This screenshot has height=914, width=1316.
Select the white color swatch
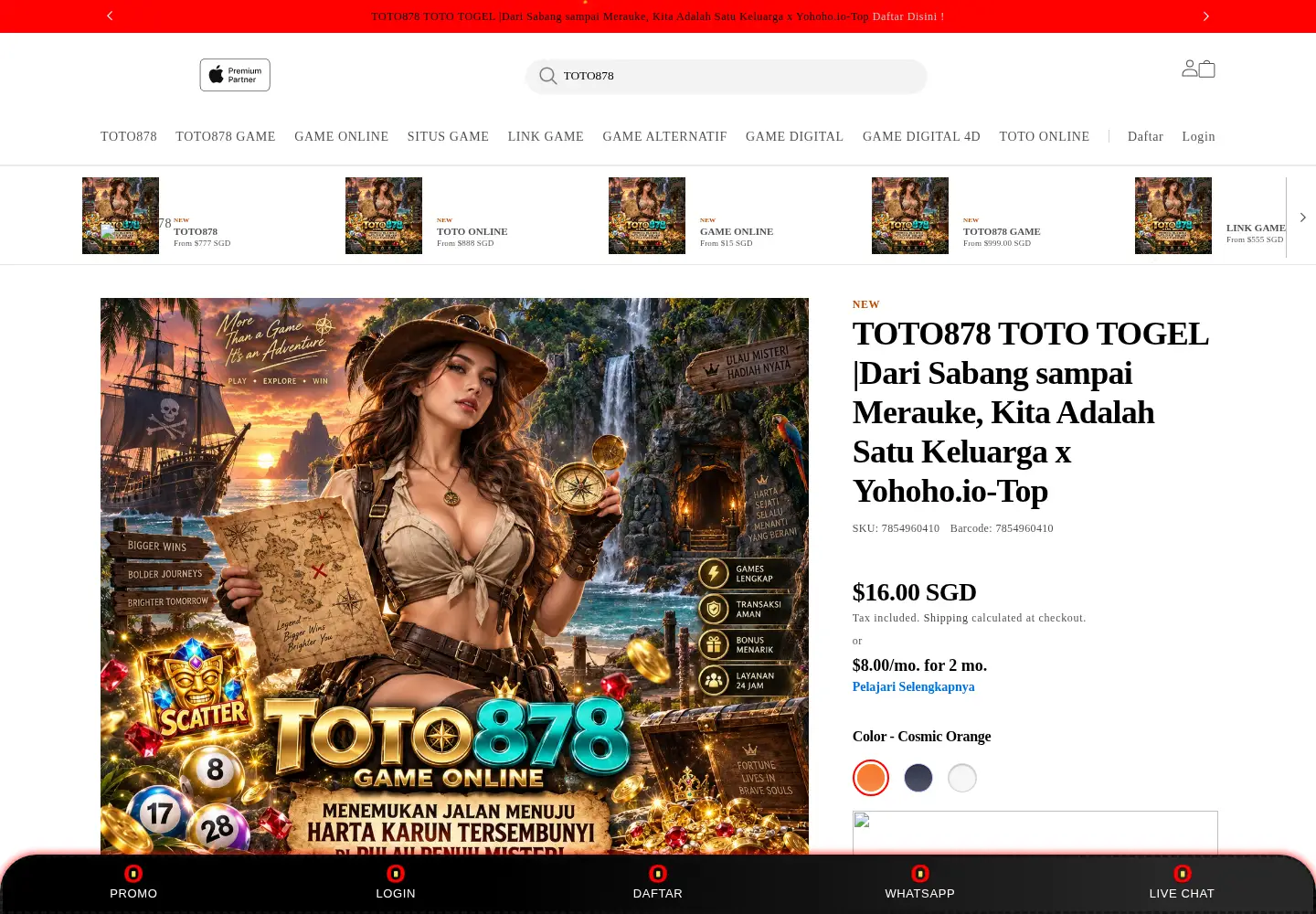click(962, 778)
